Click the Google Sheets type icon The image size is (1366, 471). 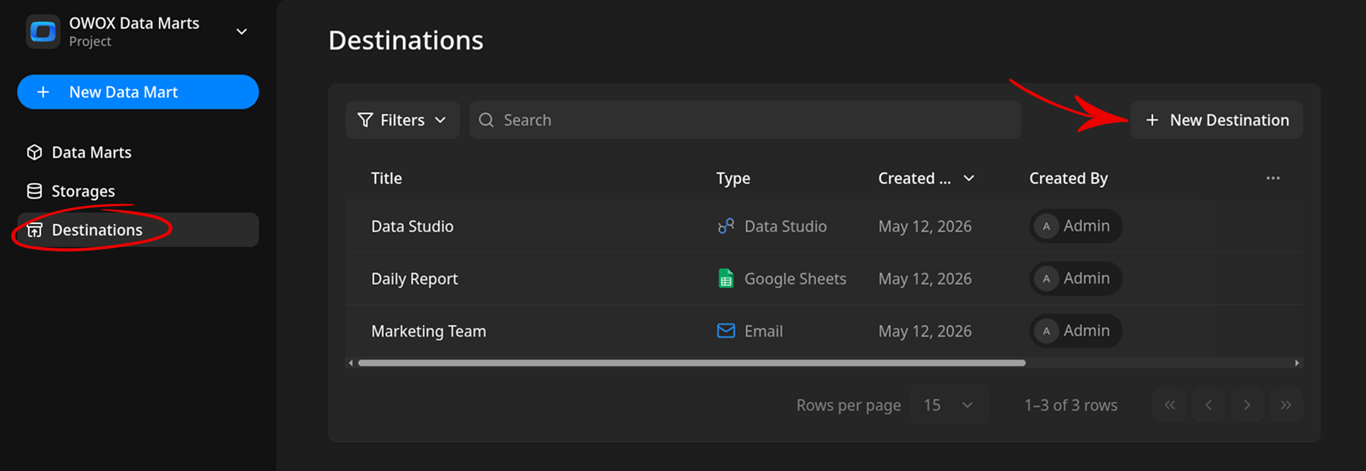[x=726, y=279]
